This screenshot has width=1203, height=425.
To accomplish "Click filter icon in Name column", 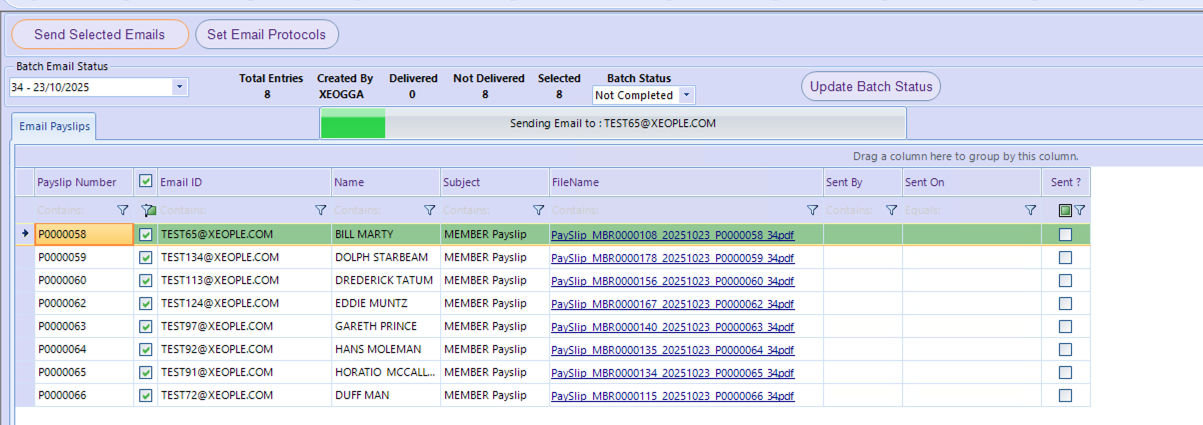I will click(x=430, y=211).
